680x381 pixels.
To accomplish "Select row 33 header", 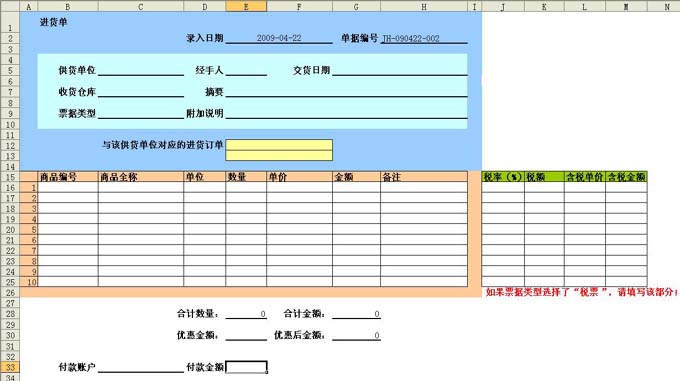I will point(10,367).
